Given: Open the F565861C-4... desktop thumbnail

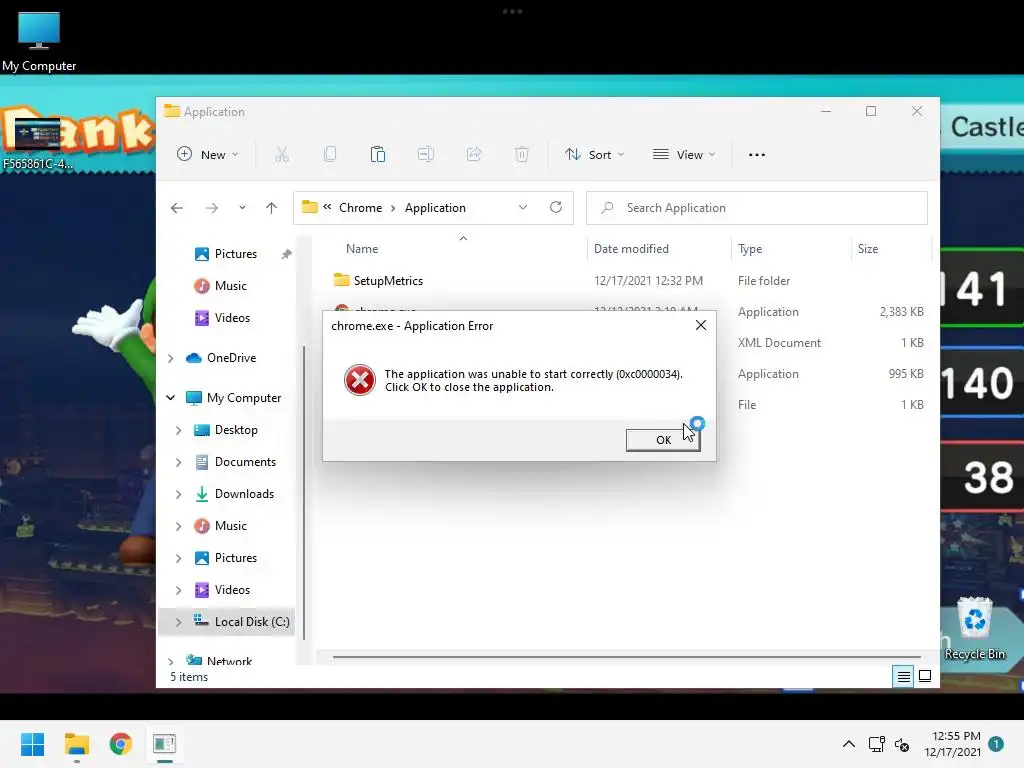Looking at the screenshot, I should coord(37,144).
